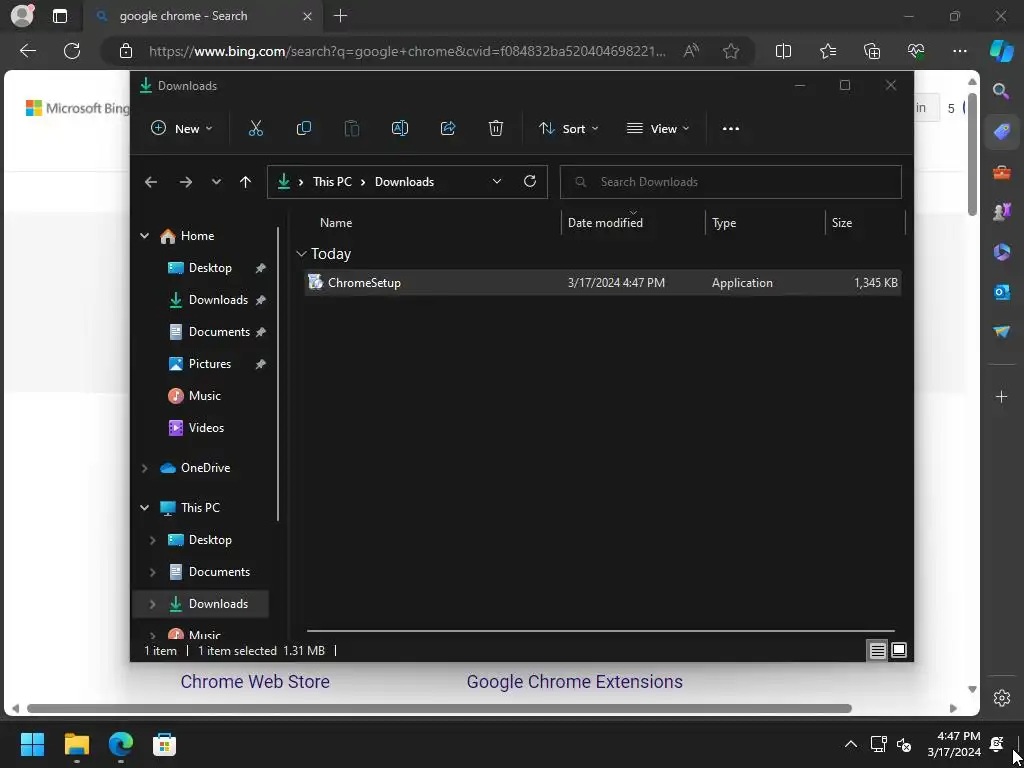Click the Delete trash can icon
The height and width of the screenshot is (768, 1024).
[496, 129]
